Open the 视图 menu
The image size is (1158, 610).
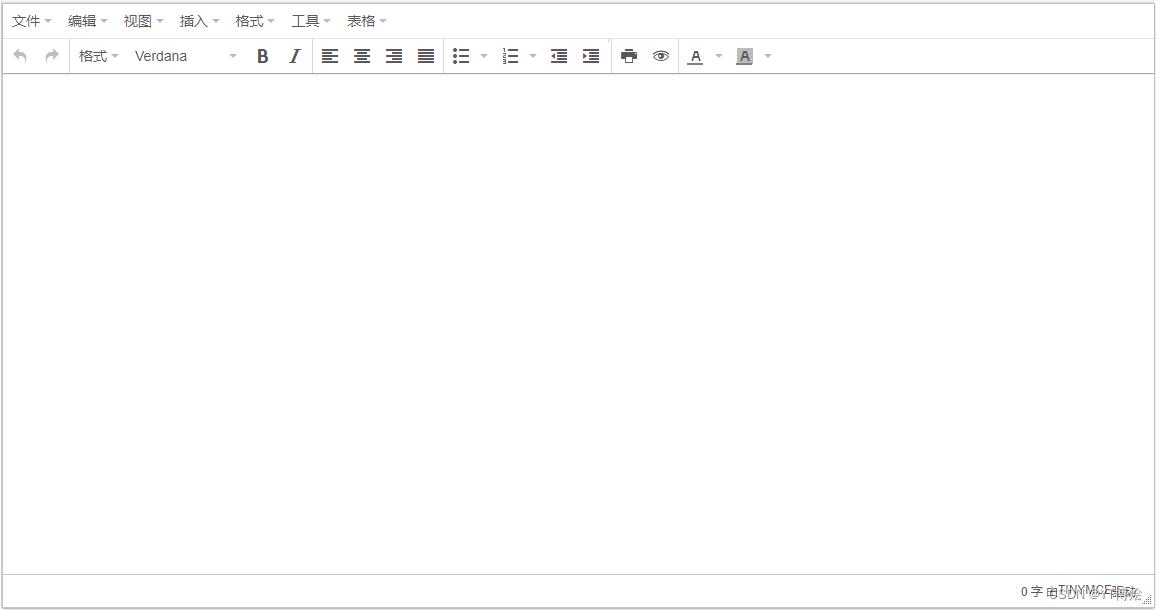point(143,21)
